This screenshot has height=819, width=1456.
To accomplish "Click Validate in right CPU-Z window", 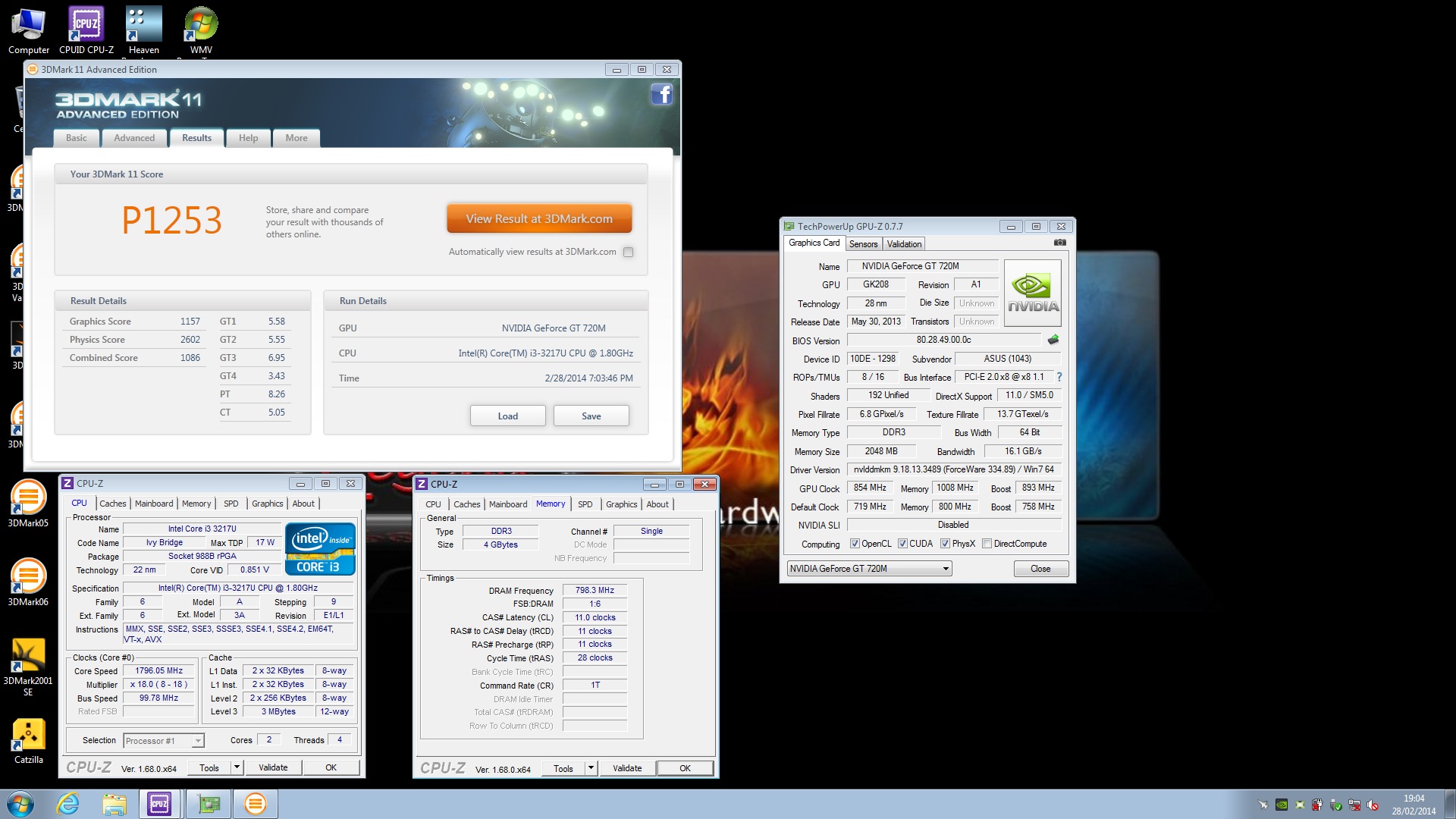I will [x=627, y=768].
